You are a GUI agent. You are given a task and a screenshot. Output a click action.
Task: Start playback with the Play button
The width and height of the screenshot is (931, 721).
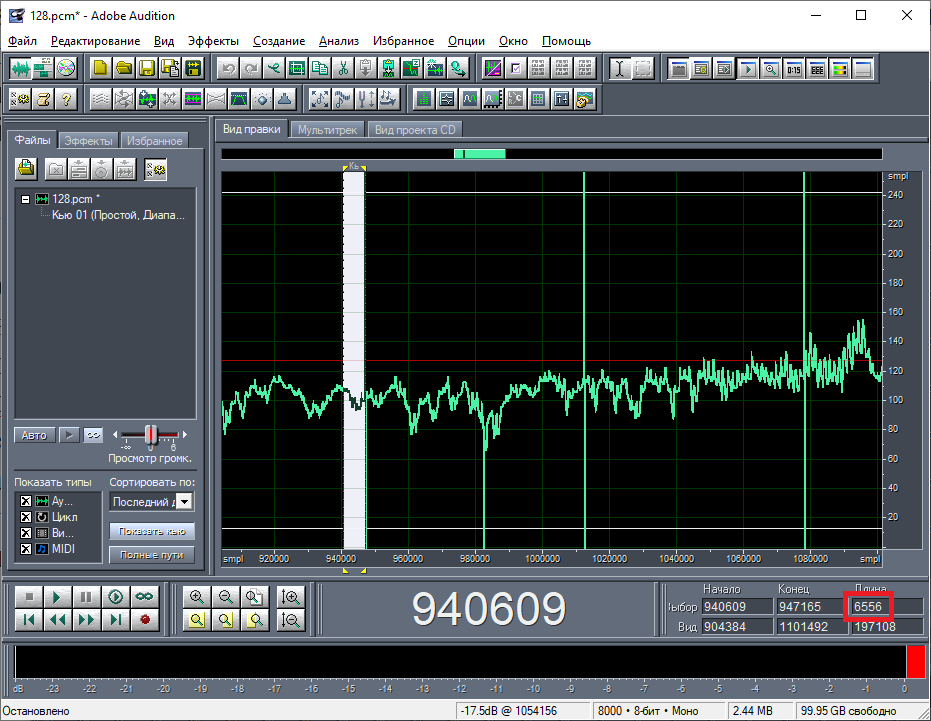point(57,597)
